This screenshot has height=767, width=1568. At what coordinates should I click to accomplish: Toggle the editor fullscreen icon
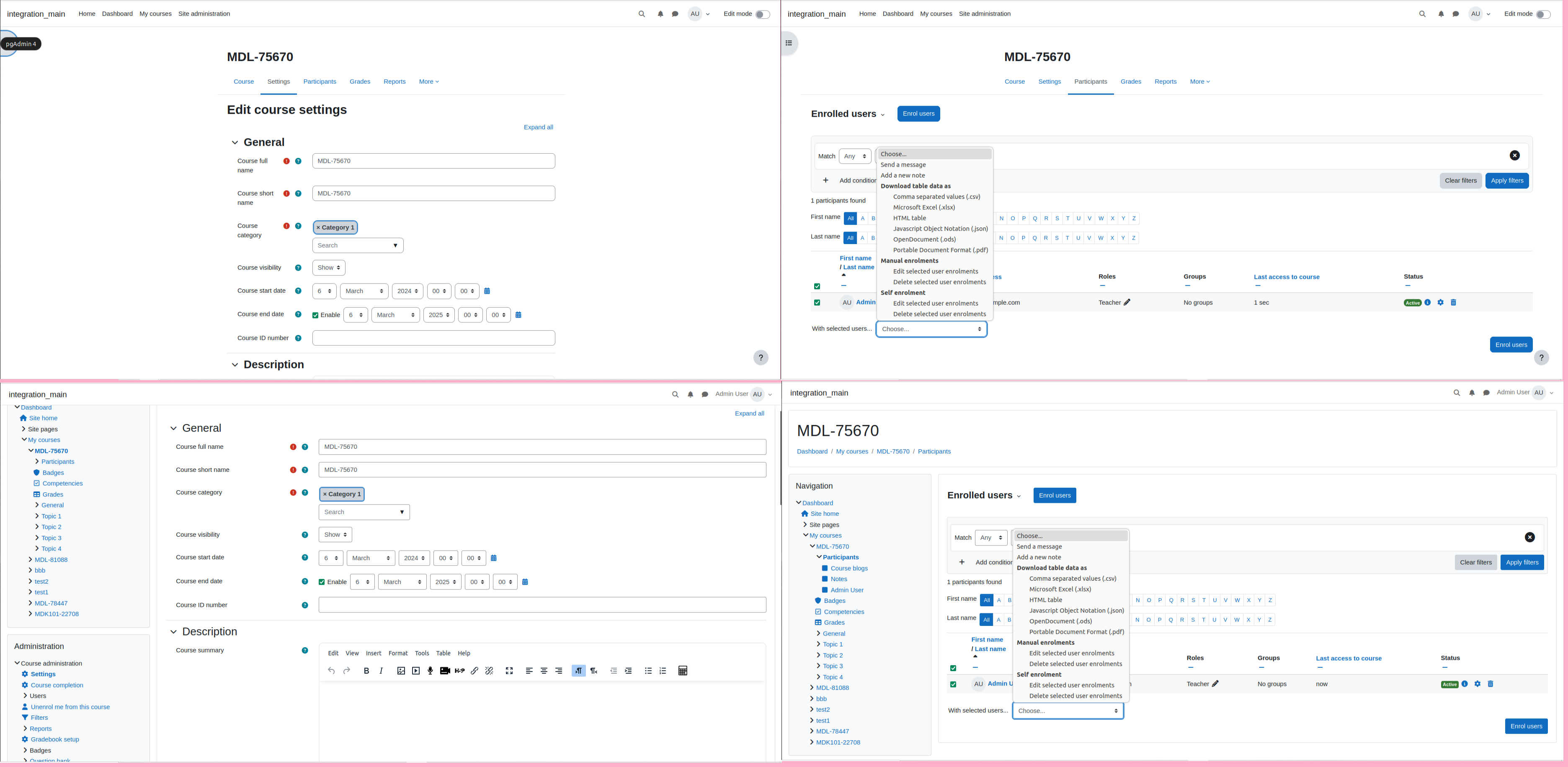click(x=510, y=671)
